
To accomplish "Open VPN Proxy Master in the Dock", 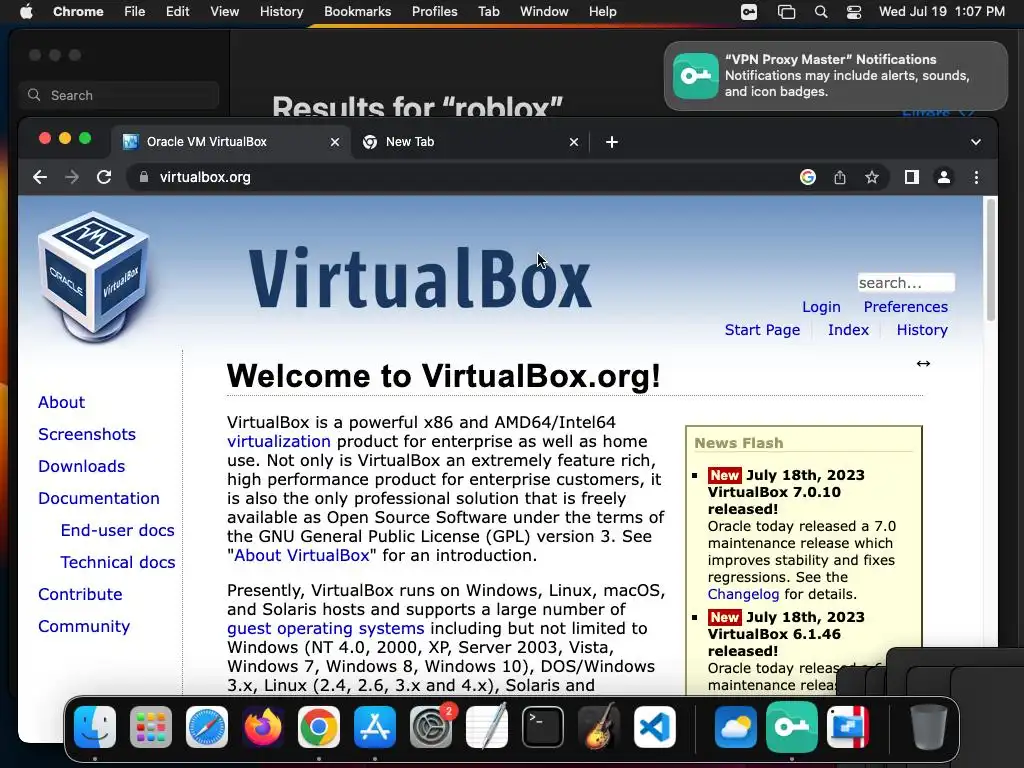I will (792, 727).
